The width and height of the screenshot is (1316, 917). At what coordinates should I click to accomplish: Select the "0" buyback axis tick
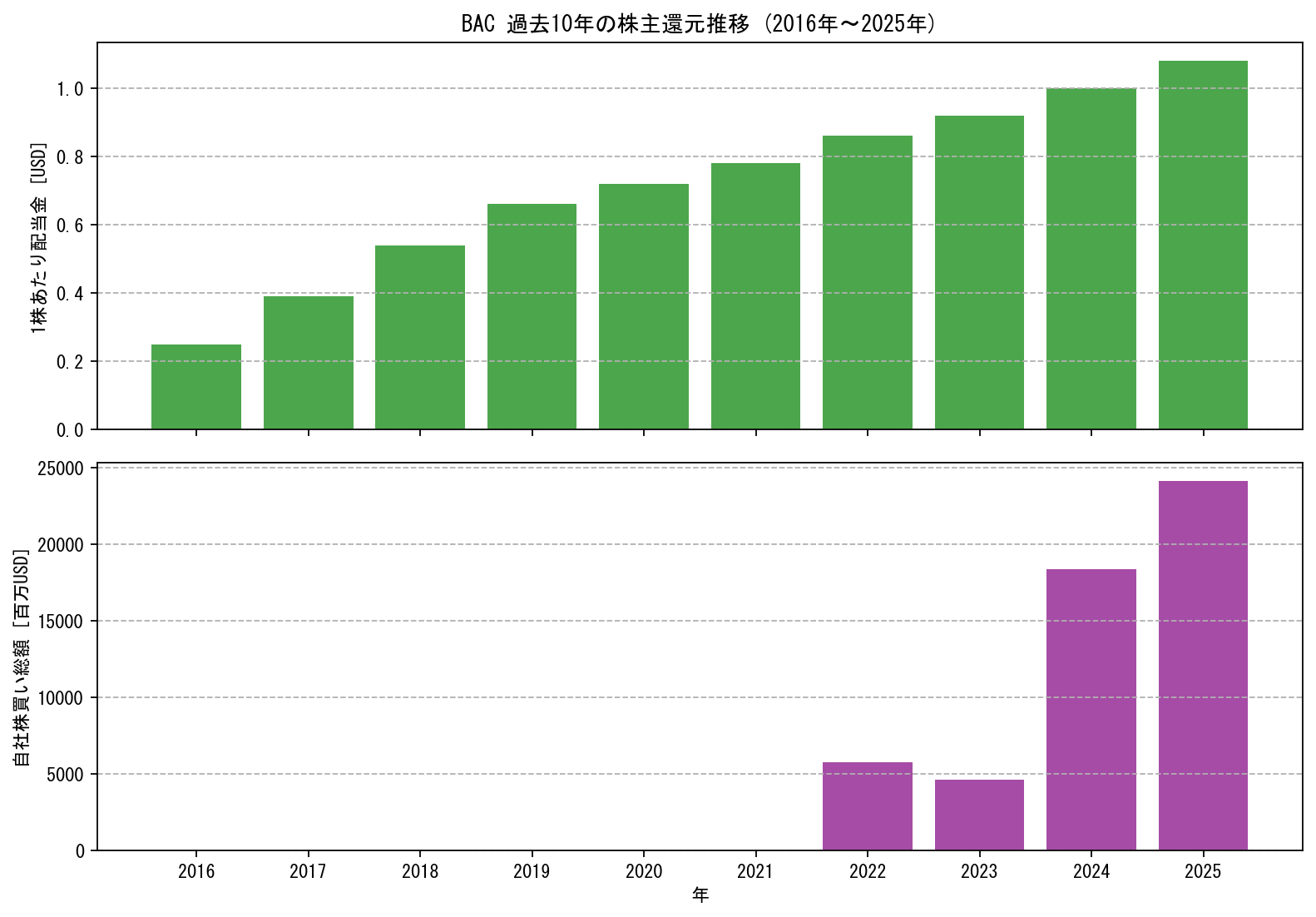(80, 851)
